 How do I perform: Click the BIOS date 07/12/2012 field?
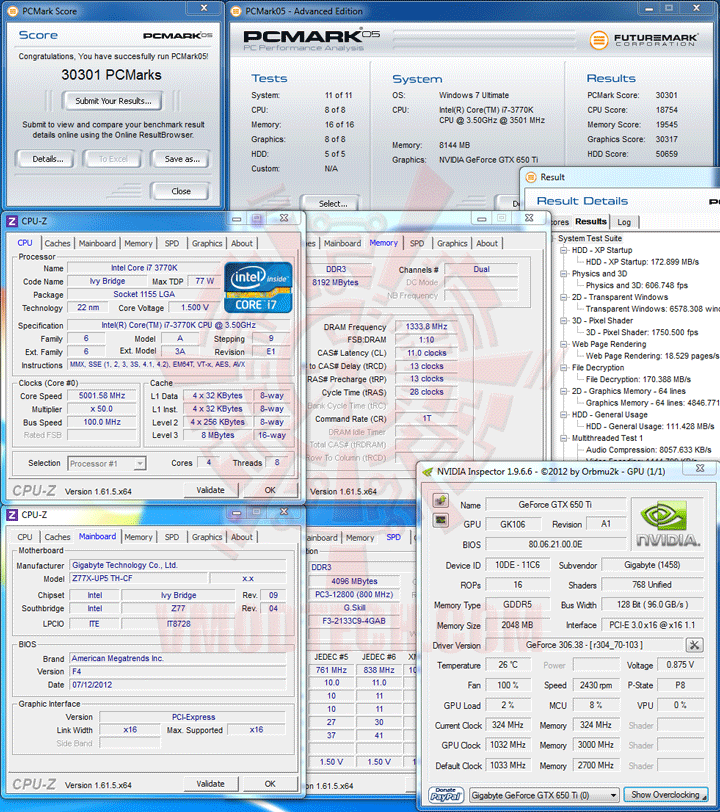pyautogui.click(x=178, y=685)
